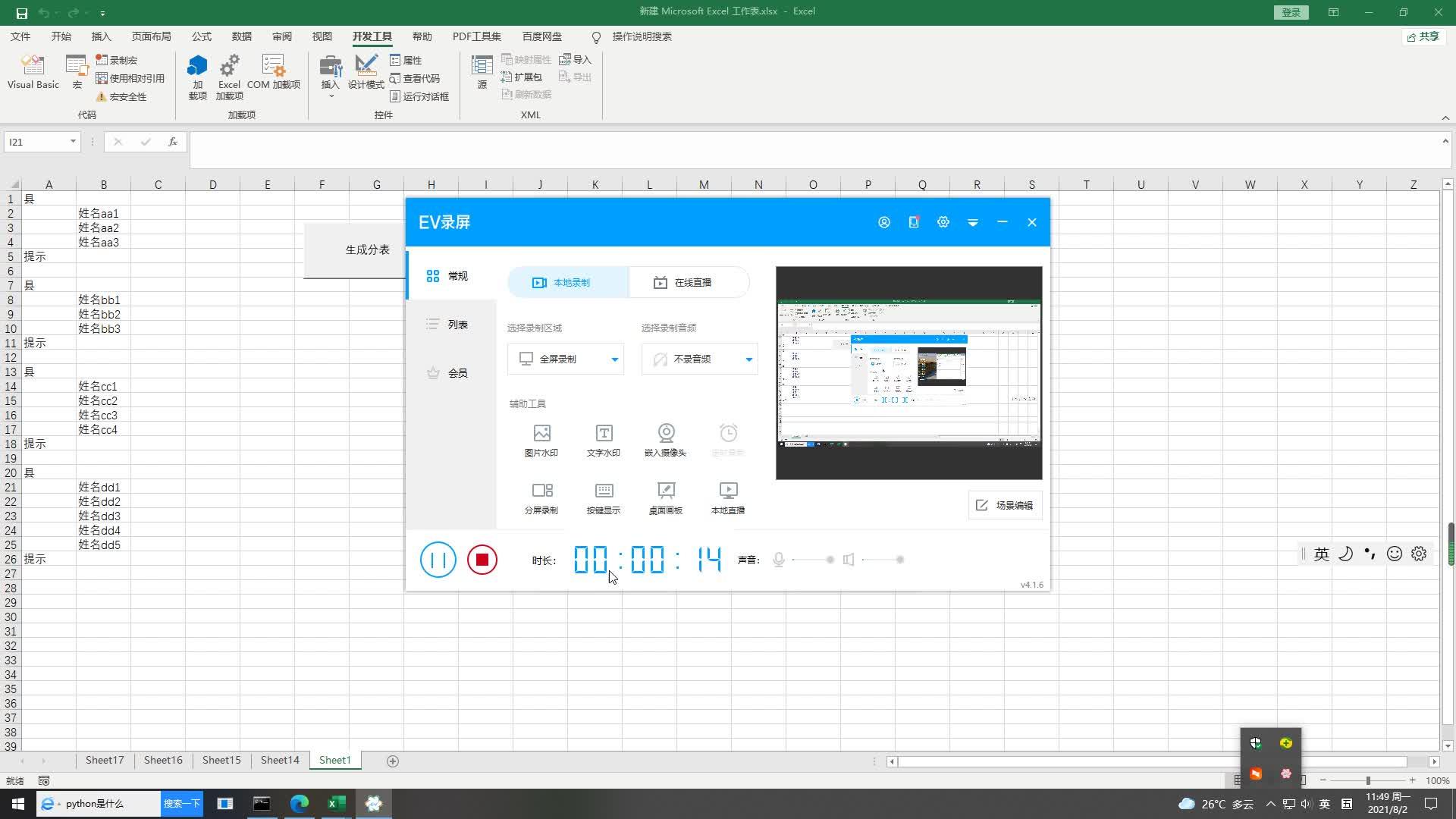The image size is (1456, 819).
Task: Switch to the Sheet15 worksheet tab
Action: (221, 760)
